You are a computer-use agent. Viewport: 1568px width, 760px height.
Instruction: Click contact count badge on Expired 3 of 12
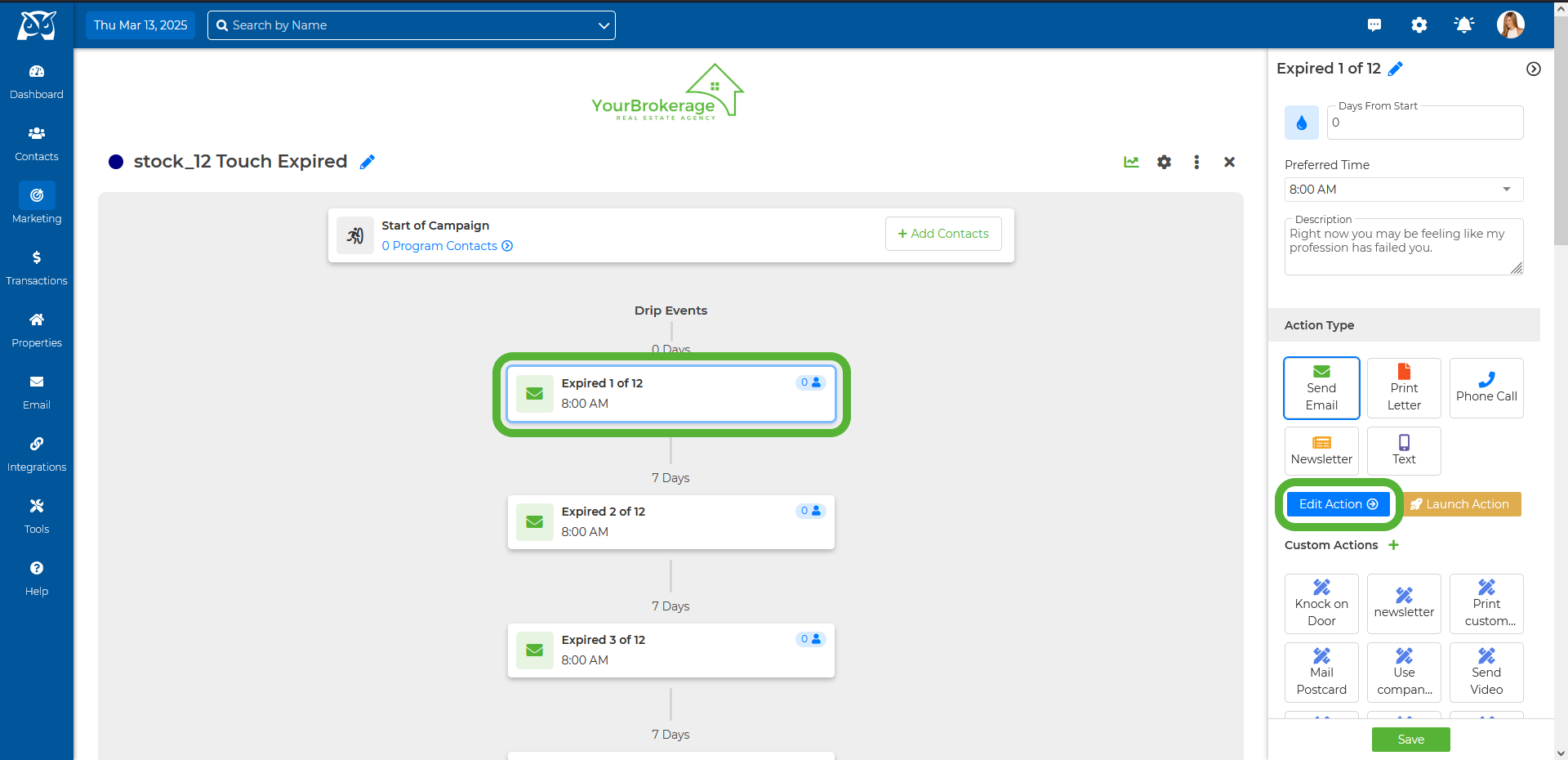pyautogui.click(x=810, y=639)
